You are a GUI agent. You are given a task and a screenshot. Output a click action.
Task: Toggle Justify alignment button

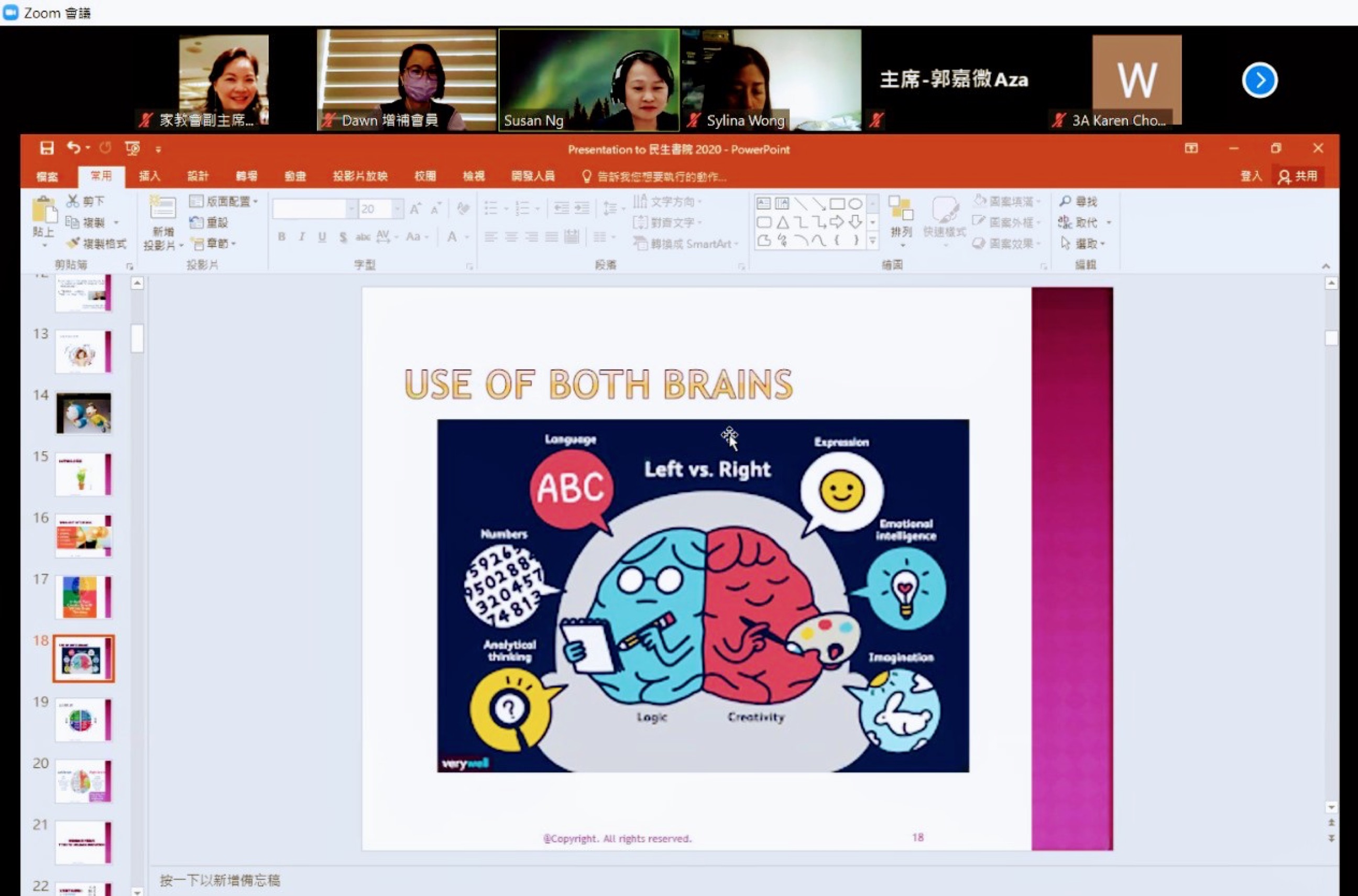click(551, 236)
